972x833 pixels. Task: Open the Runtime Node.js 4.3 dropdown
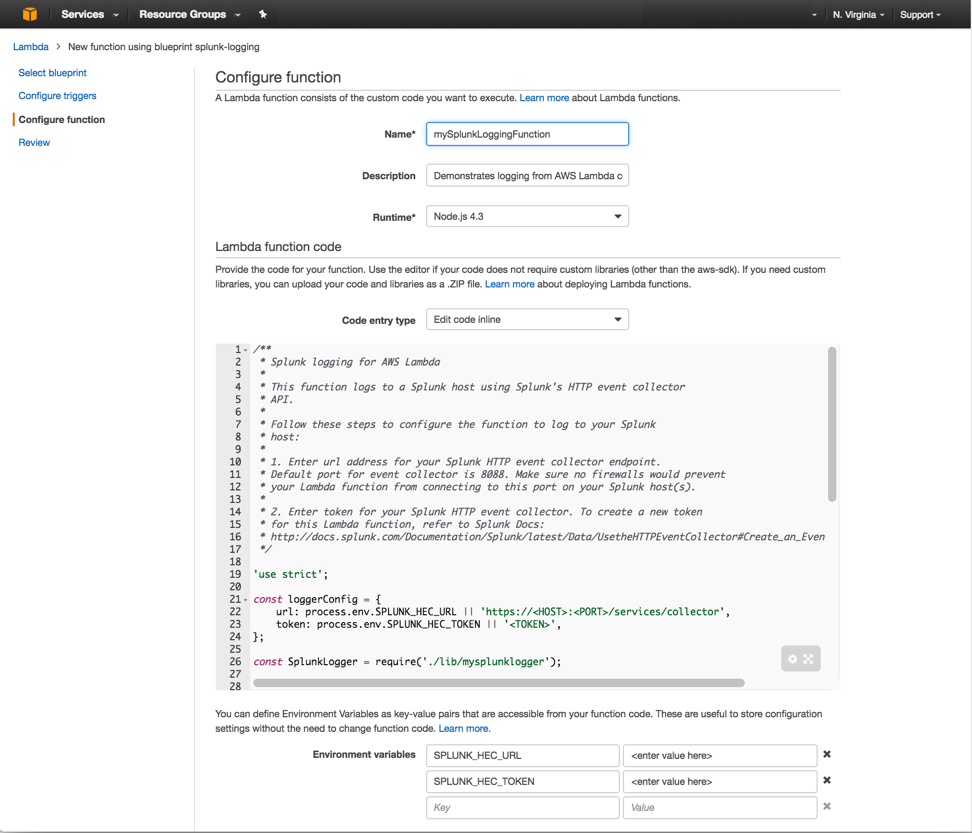coord(528,216)
